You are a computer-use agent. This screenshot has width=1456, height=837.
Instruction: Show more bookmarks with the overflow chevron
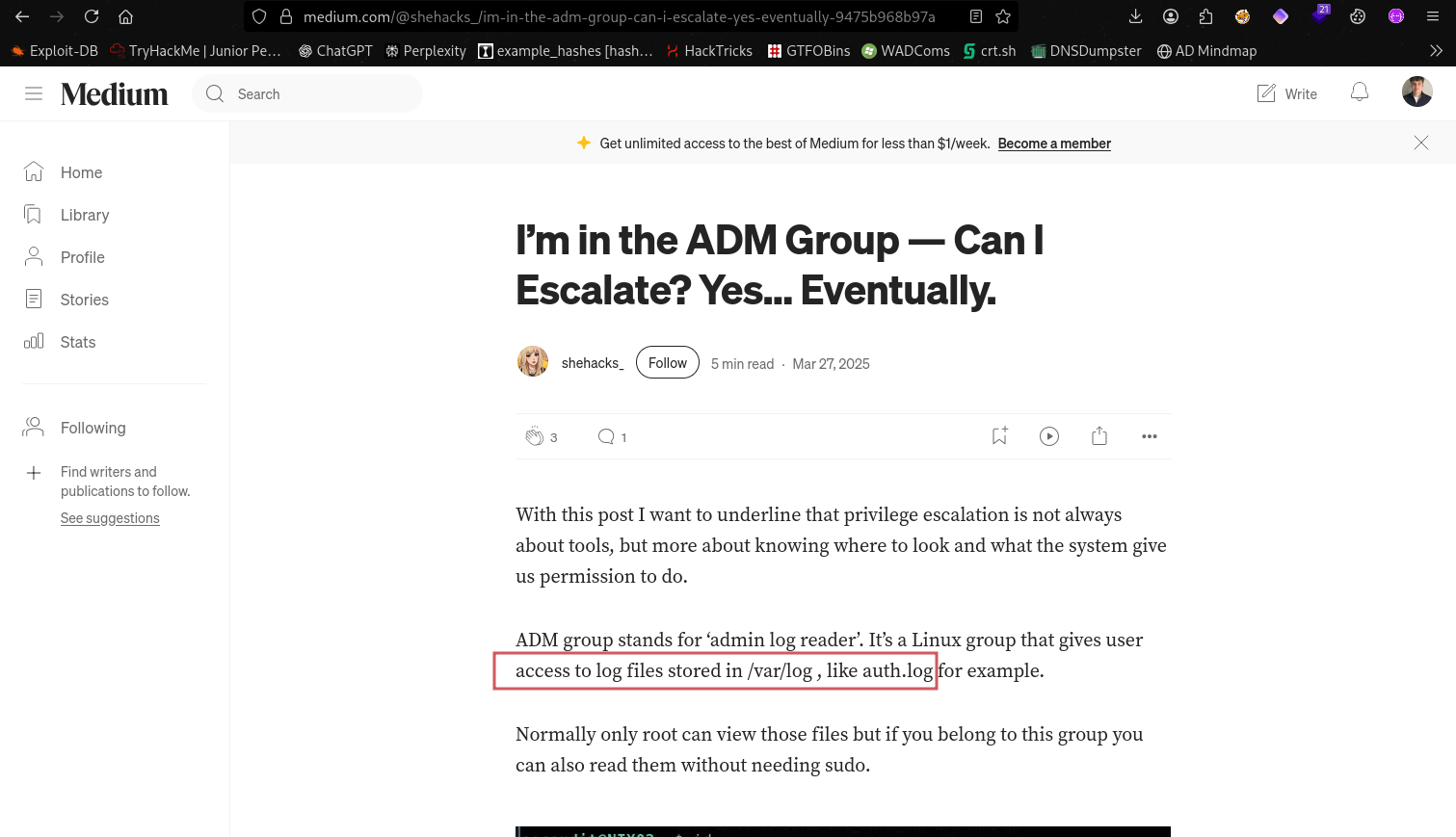coord(1436,51)
